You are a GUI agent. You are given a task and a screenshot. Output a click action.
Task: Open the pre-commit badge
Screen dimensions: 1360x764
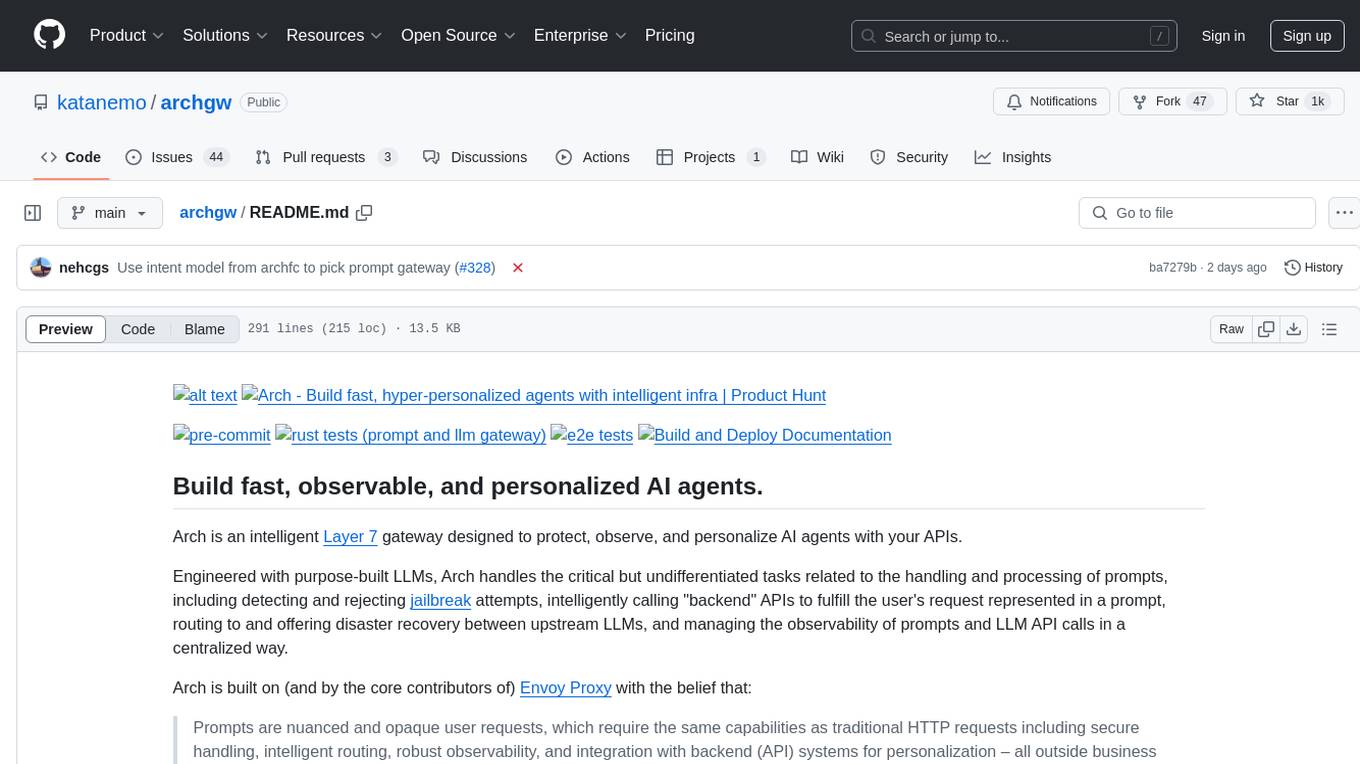coord(222,435)
